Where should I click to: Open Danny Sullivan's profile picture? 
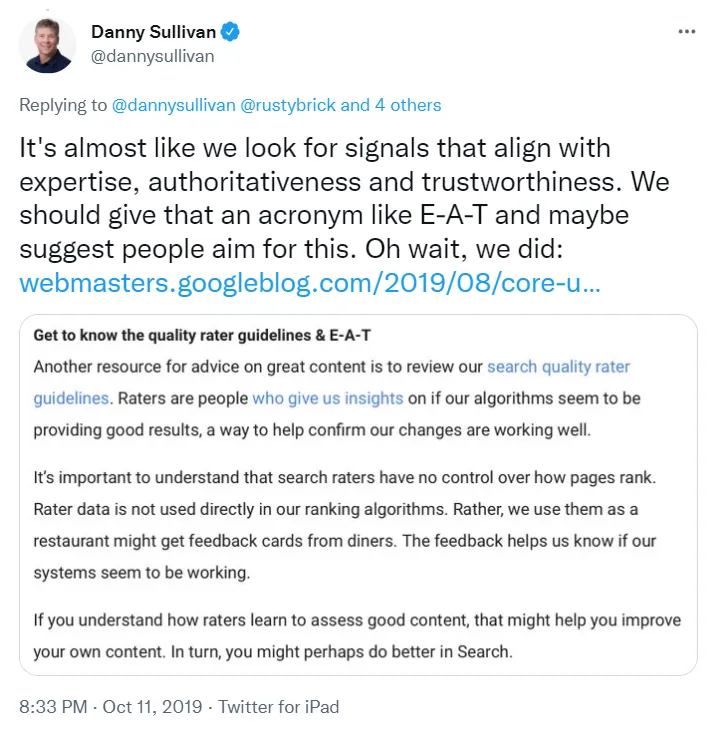tap(47, 44)
